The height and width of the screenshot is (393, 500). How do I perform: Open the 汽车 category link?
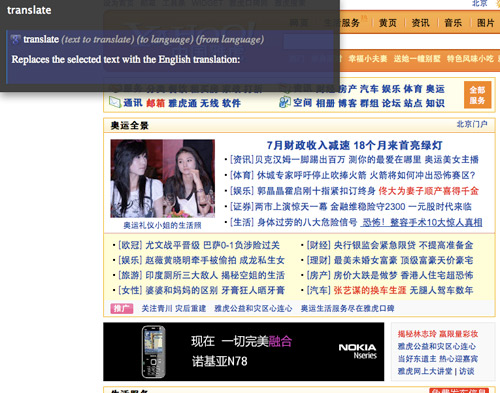click(x=369, y=89)
